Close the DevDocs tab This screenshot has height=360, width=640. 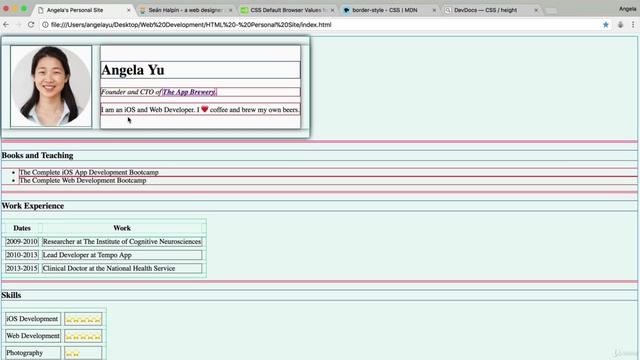click(x=536, y=10)
